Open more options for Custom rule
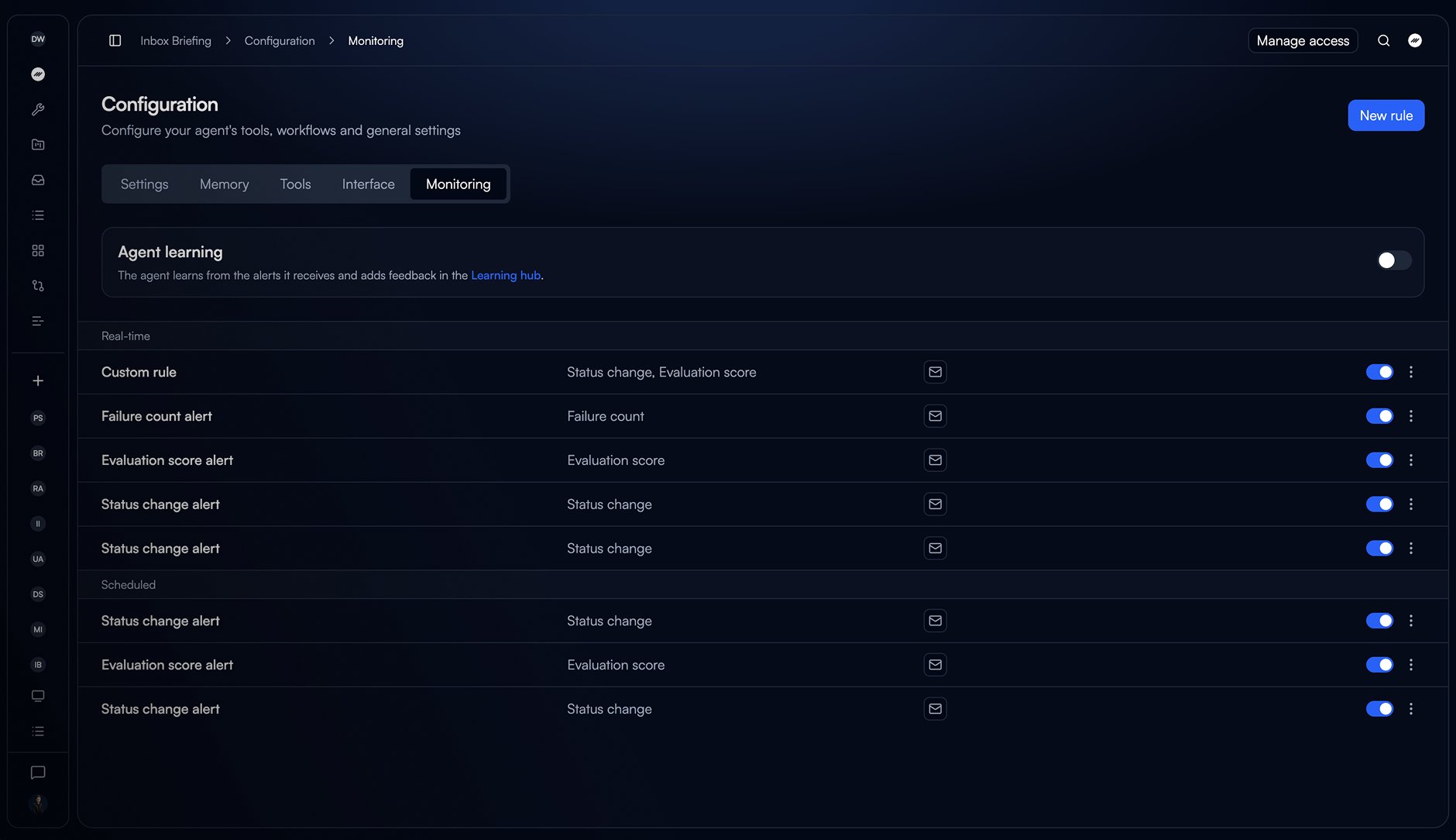 (x=1411, y=372)
